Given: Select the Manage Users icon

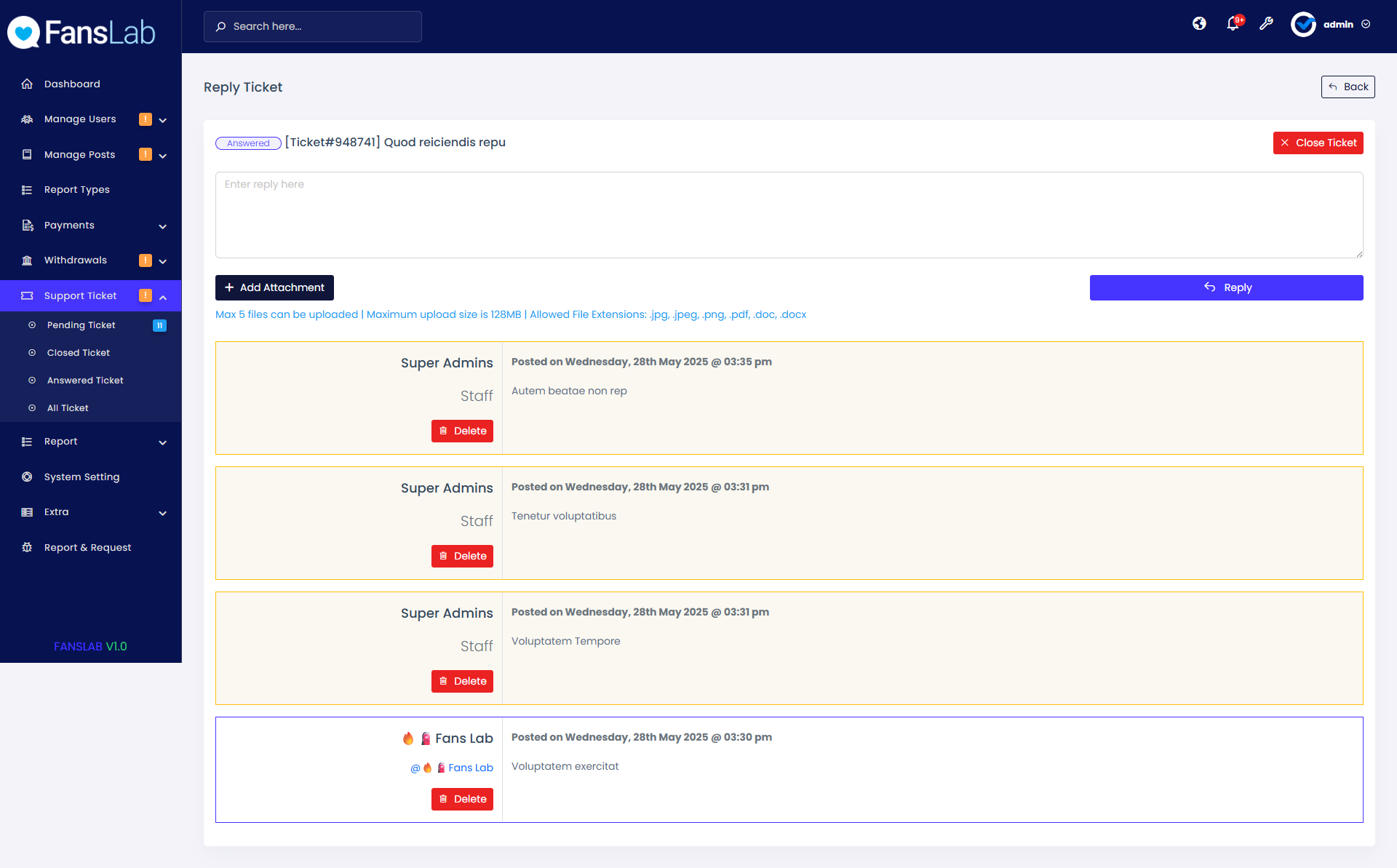Looking at the screenshot, I should [27, 119].
